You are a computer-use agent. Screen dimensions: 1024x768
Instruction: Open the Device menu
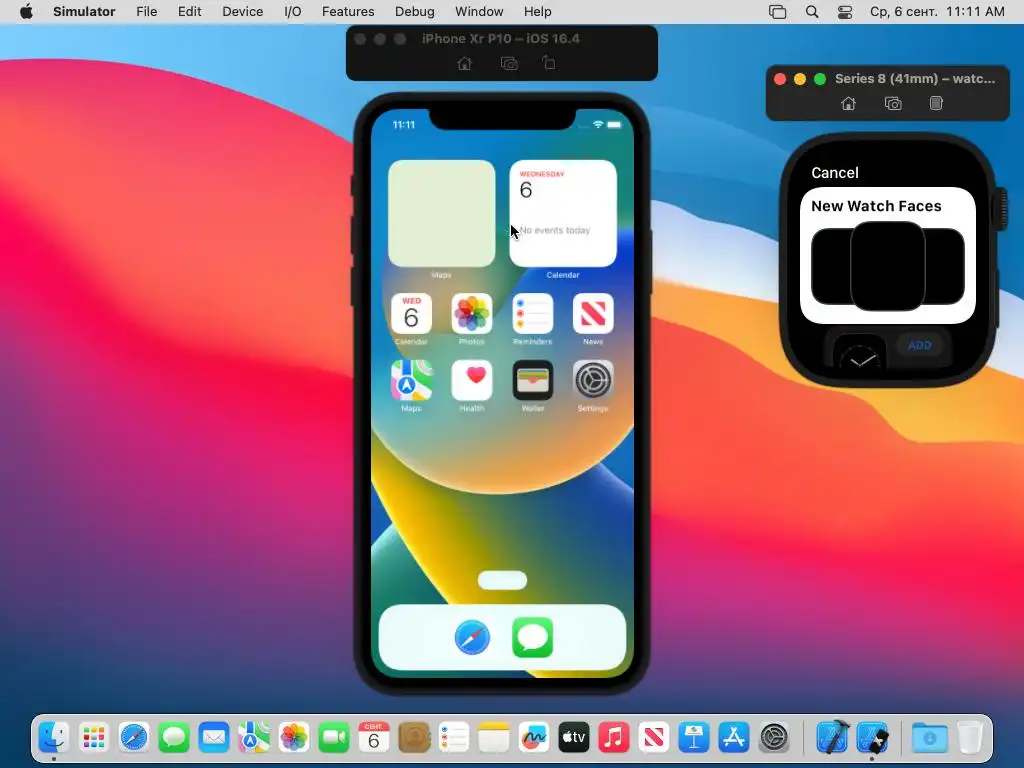click(x=242, y=12)
